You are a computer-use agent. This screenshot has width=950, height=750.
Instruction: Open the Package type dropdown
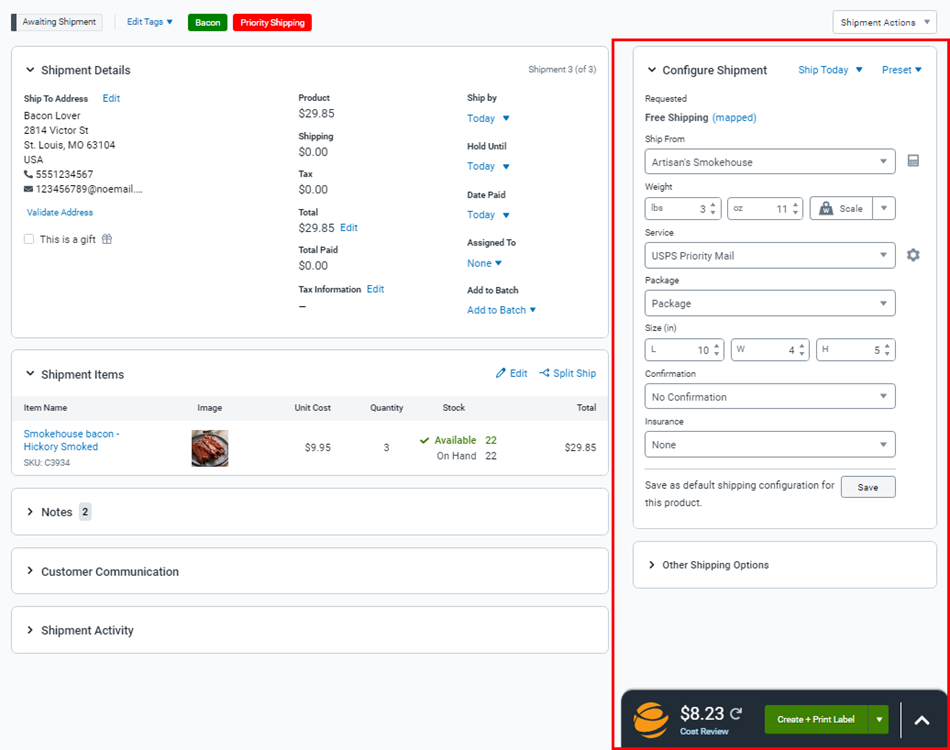(x=769, y=303)
